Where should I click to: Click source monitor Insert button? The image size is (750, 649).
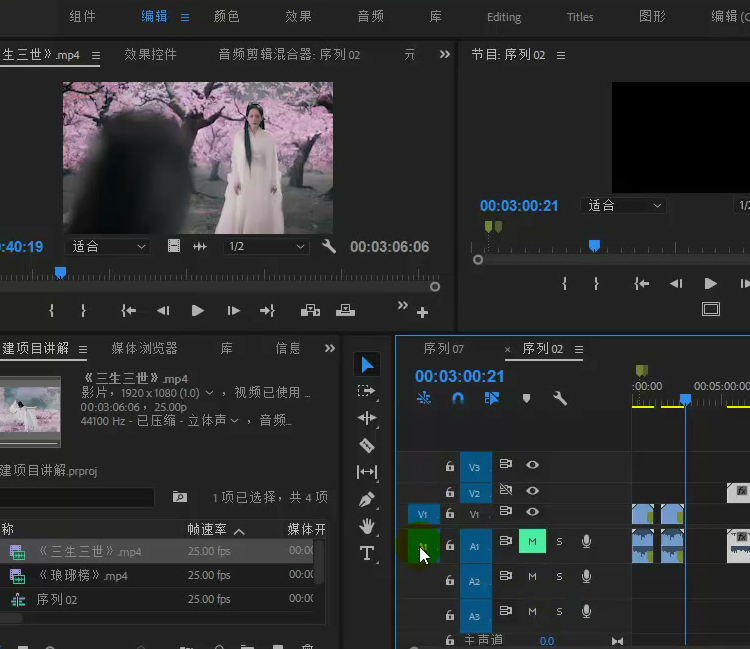tap(310, 311)
